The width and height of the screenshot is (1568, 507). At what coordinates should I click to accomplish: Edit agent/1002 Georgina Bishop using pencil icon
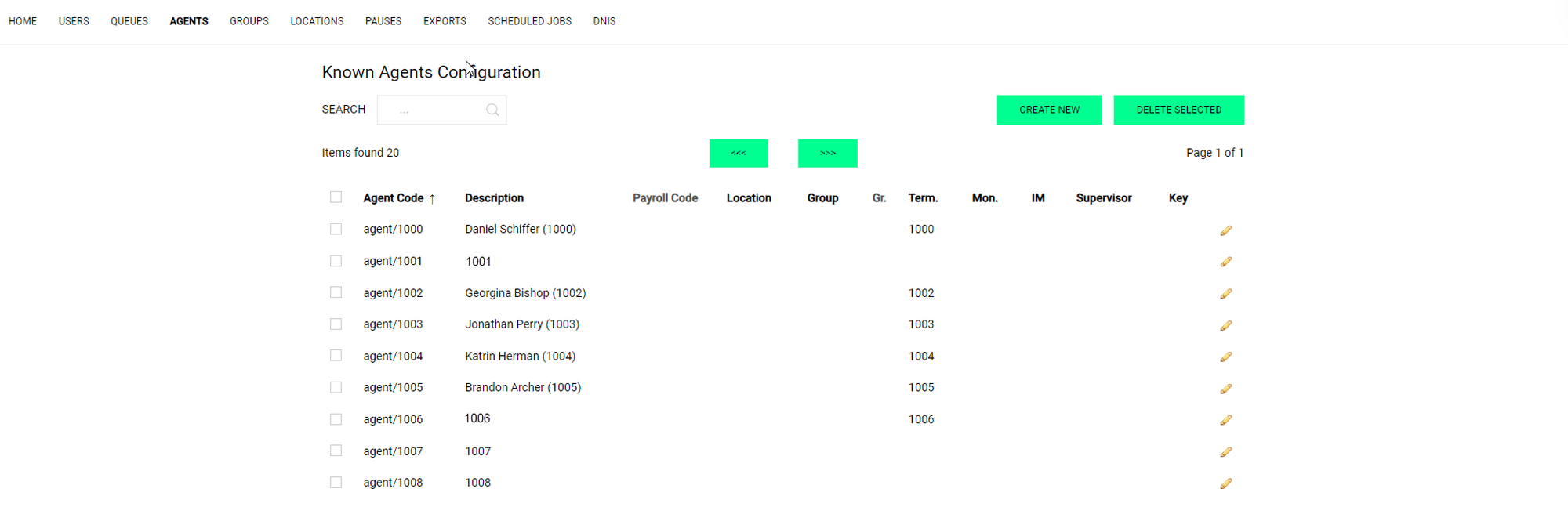click(1225, 294)
